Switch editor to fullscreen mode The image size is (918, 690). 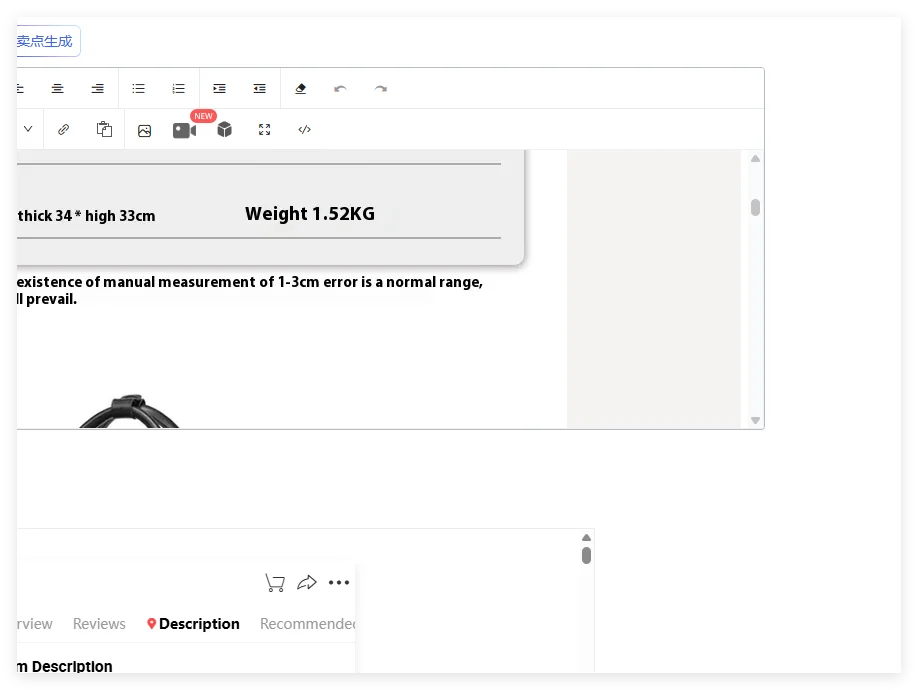point(265,129)
